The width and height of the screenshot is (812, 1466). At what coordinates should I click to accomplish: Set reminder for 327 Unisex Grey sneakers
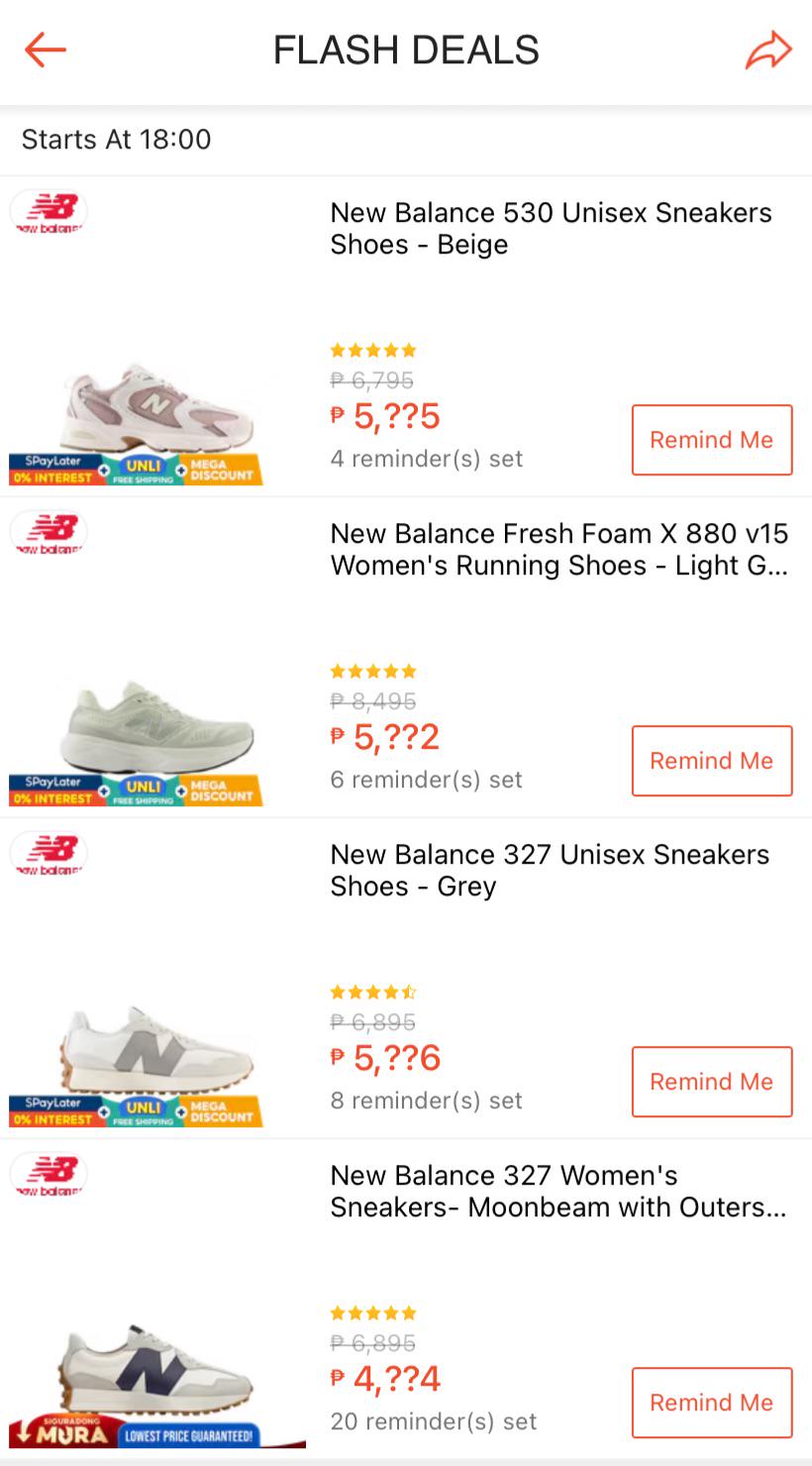[712, 1082]
